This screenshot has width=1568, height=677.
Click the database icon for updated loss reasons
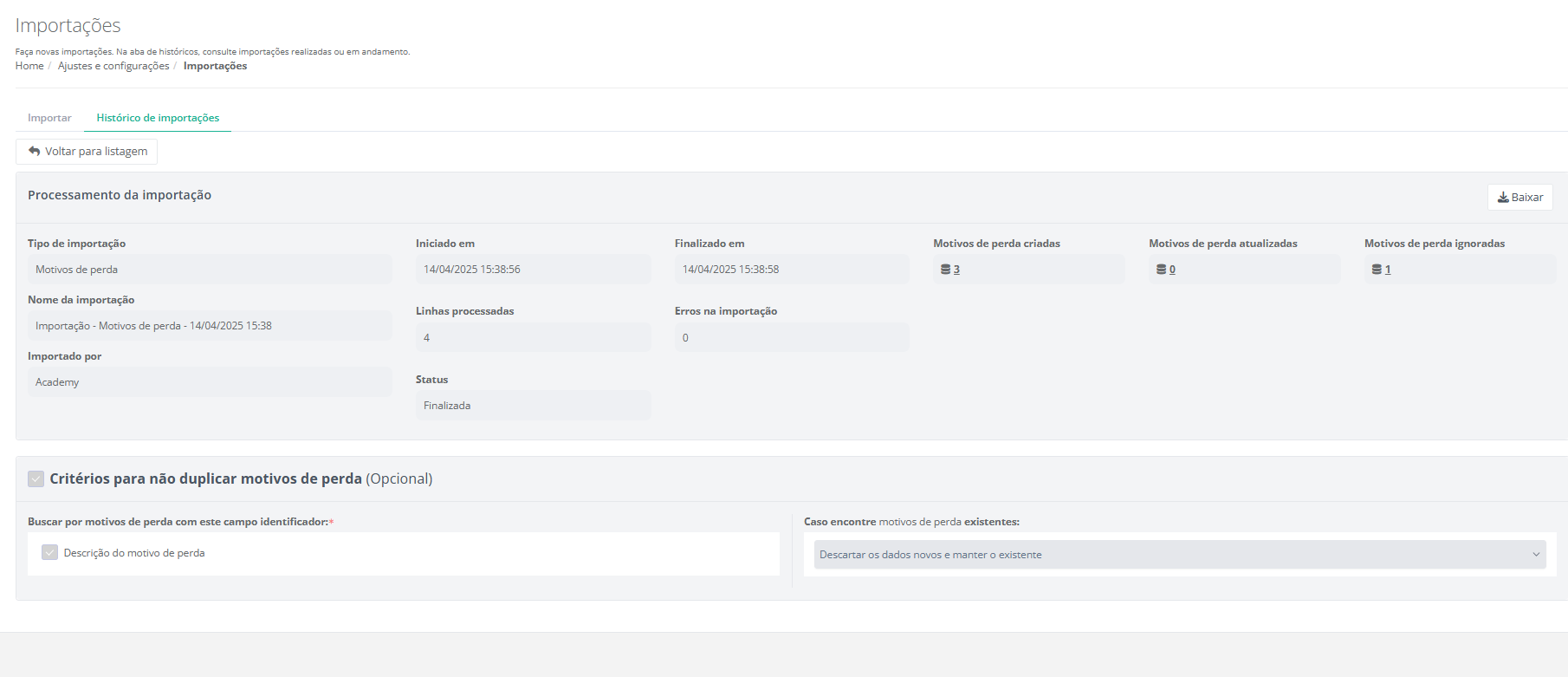1161,270
